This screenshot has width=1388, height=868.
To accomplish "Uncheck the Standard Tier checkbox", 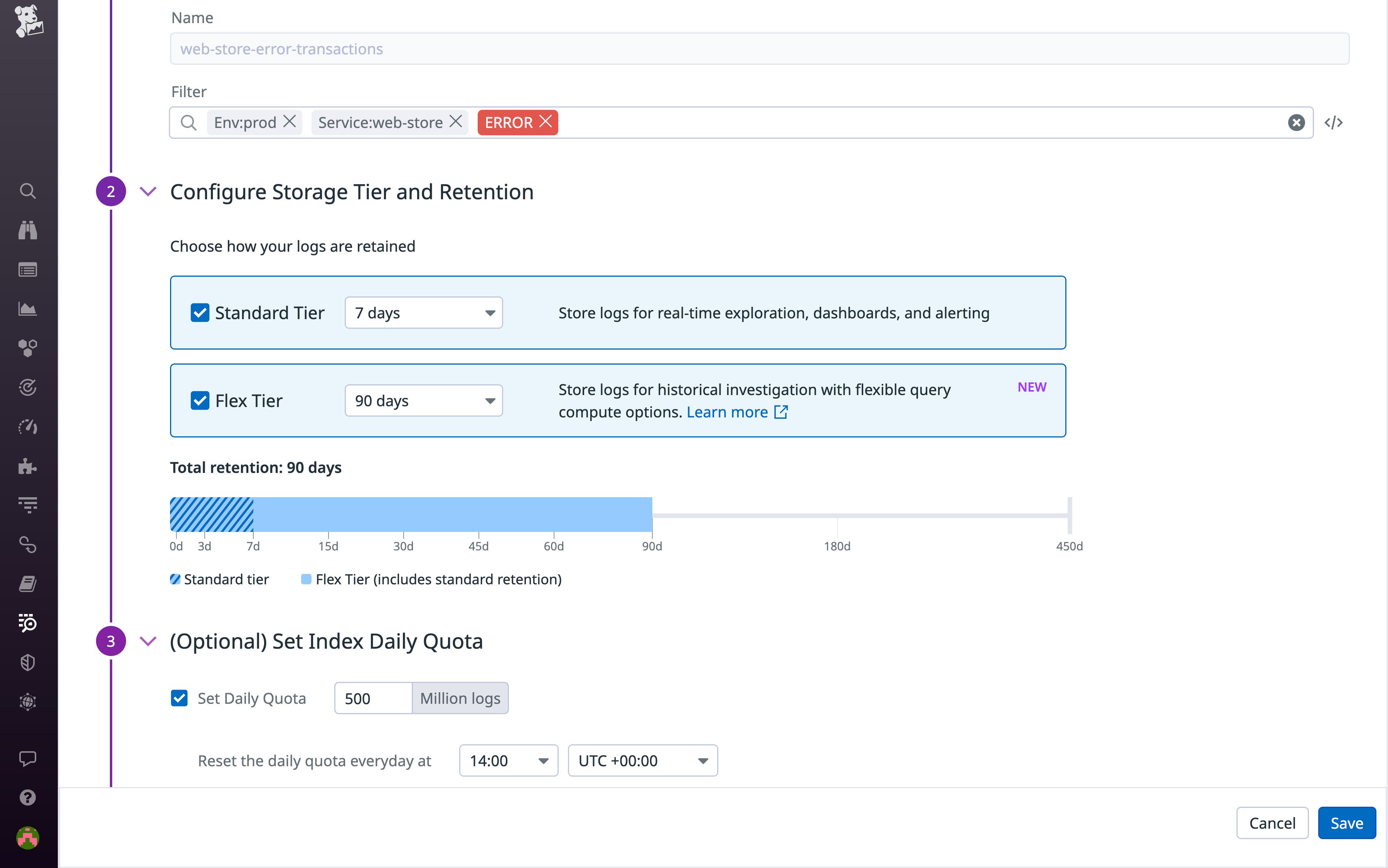I will 200,312.
